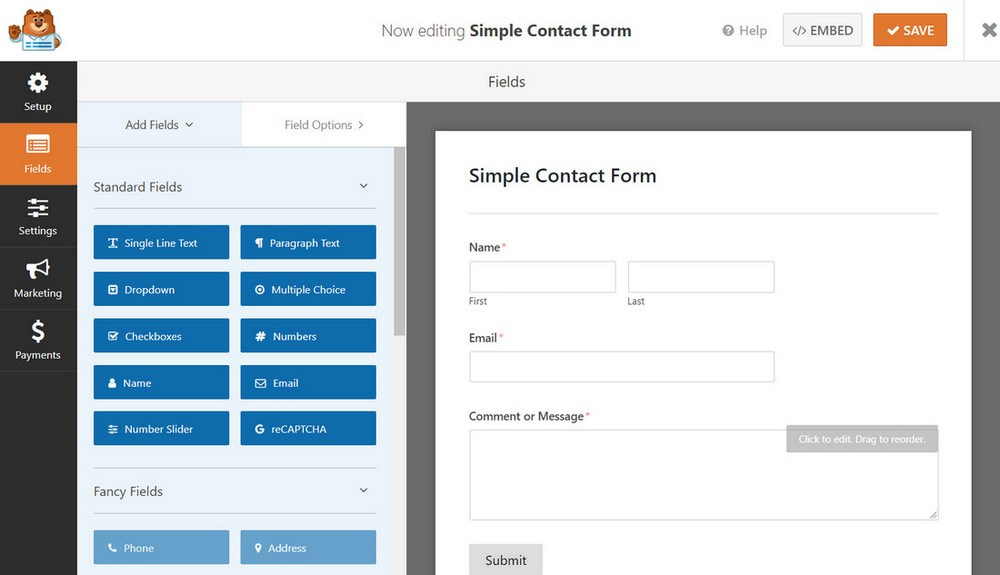The image size is (1000, 575).
Task: Open the Payments dollar icon
Action: click(38, 331)
